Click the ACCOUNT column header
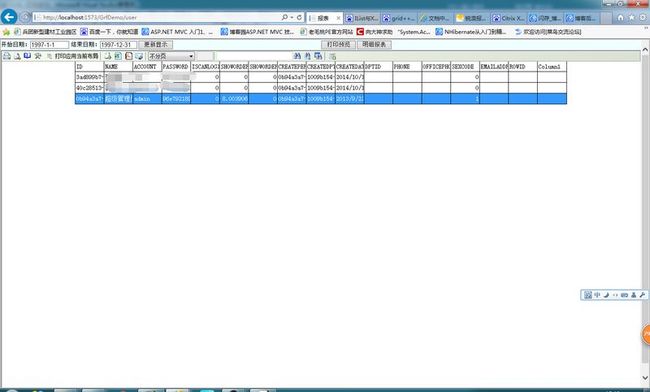 [147, 66]
